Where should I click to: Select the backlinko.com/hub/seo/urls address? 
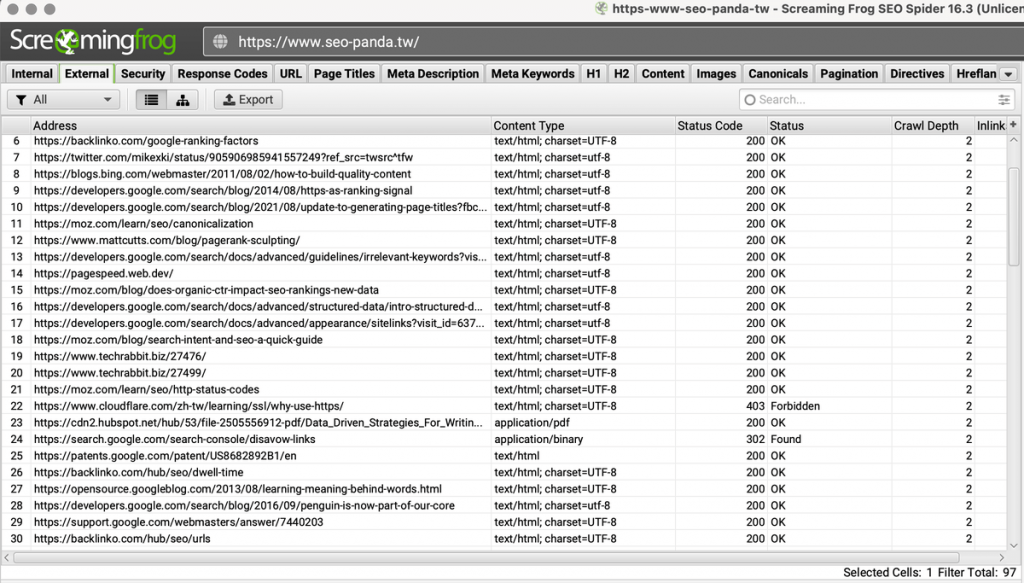122,539
